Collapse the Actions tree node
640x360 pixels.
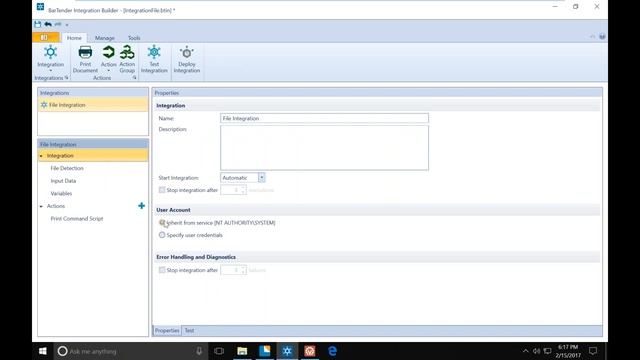point(41,207)
